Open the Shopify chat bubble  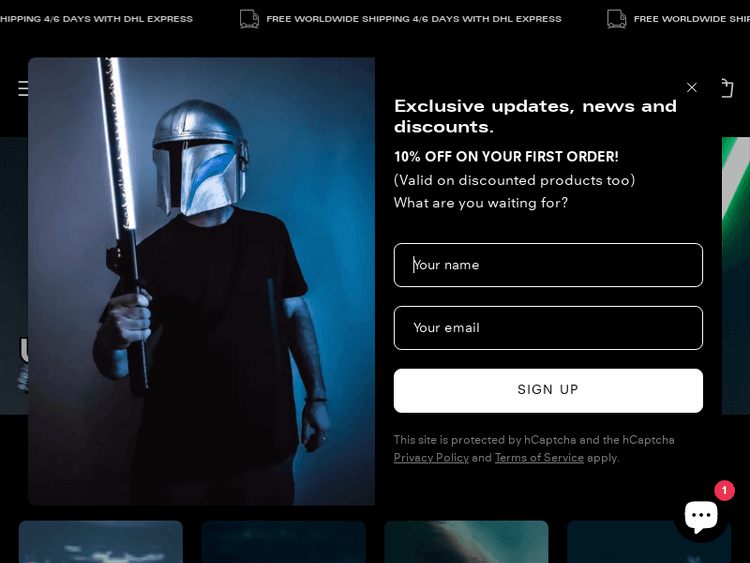coord(700,516)
